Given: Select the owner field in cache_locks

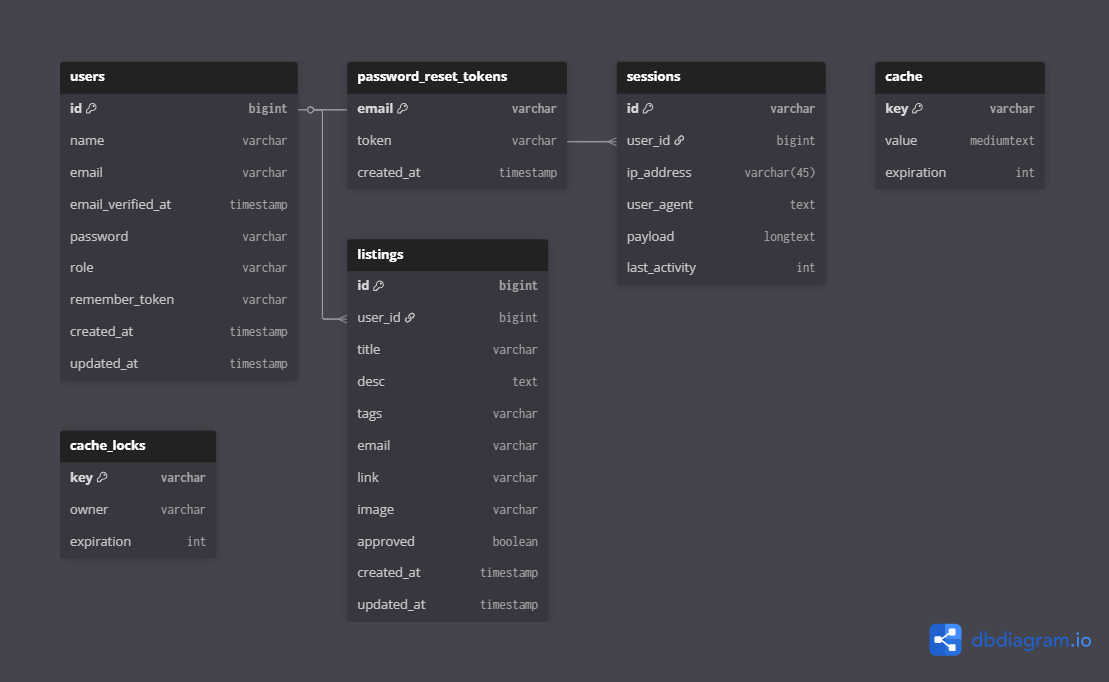Looking at the screenshot, I should (138, 510).
